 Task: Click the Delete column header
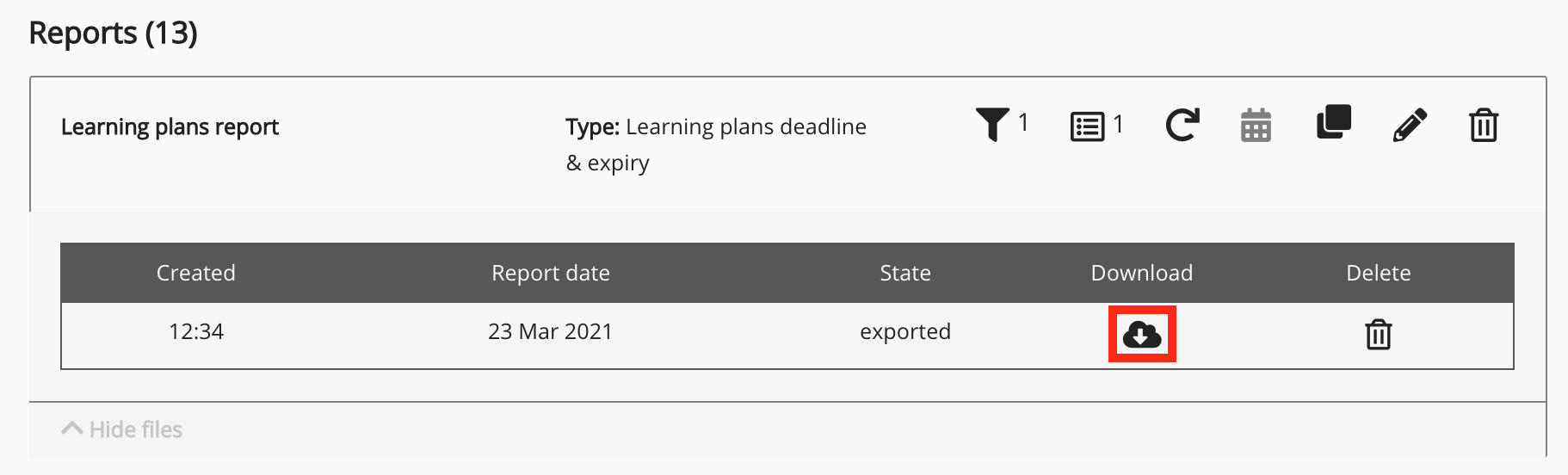click(x=1378, y=273)
